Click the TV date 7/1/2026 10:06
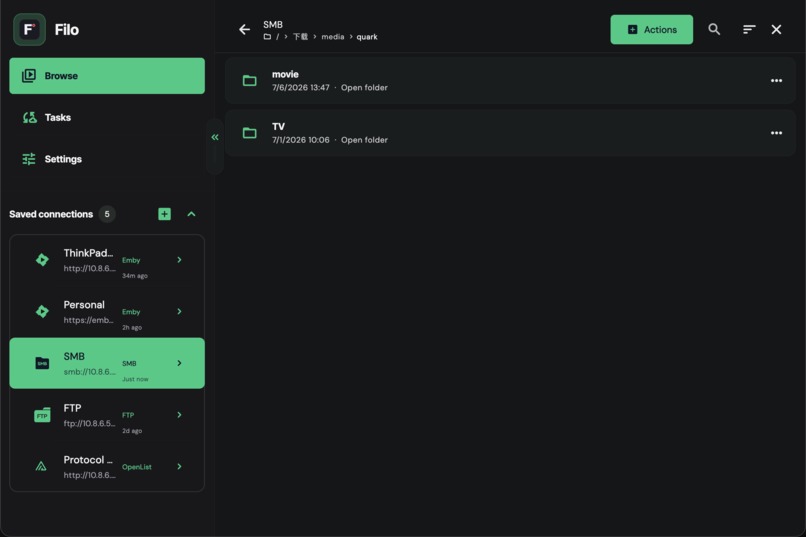This screenshot has height=537, width=806. point(301,140)
